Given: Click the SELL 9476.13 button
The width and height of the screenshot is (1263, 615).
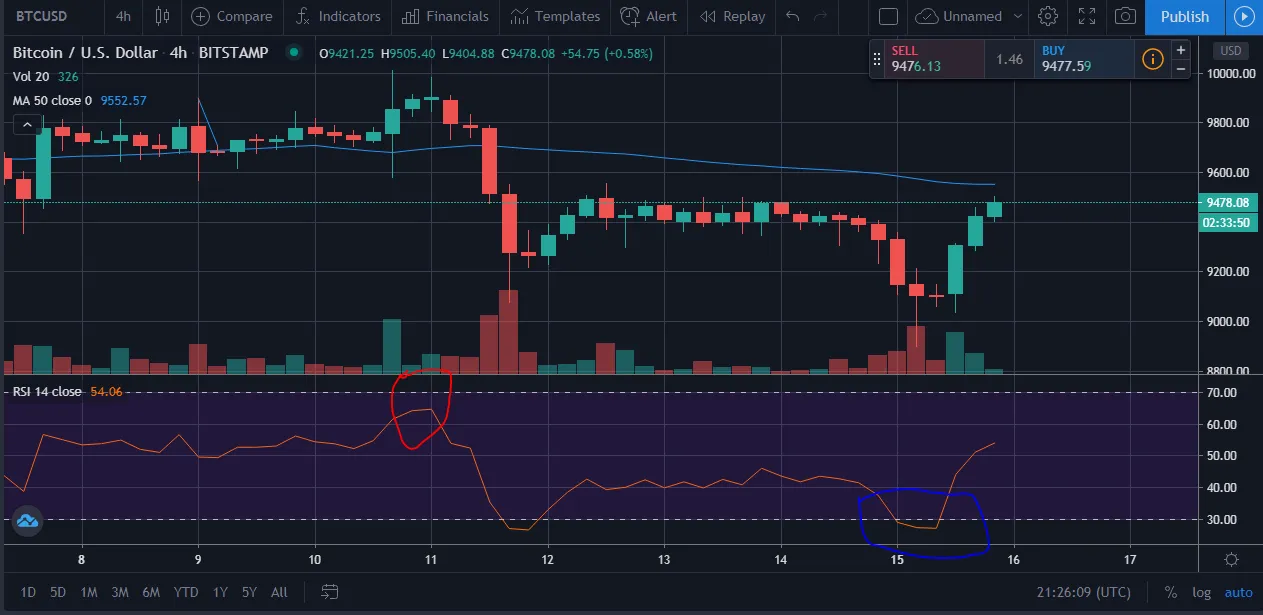Looking at the screenshot, I should pos(935,59).
